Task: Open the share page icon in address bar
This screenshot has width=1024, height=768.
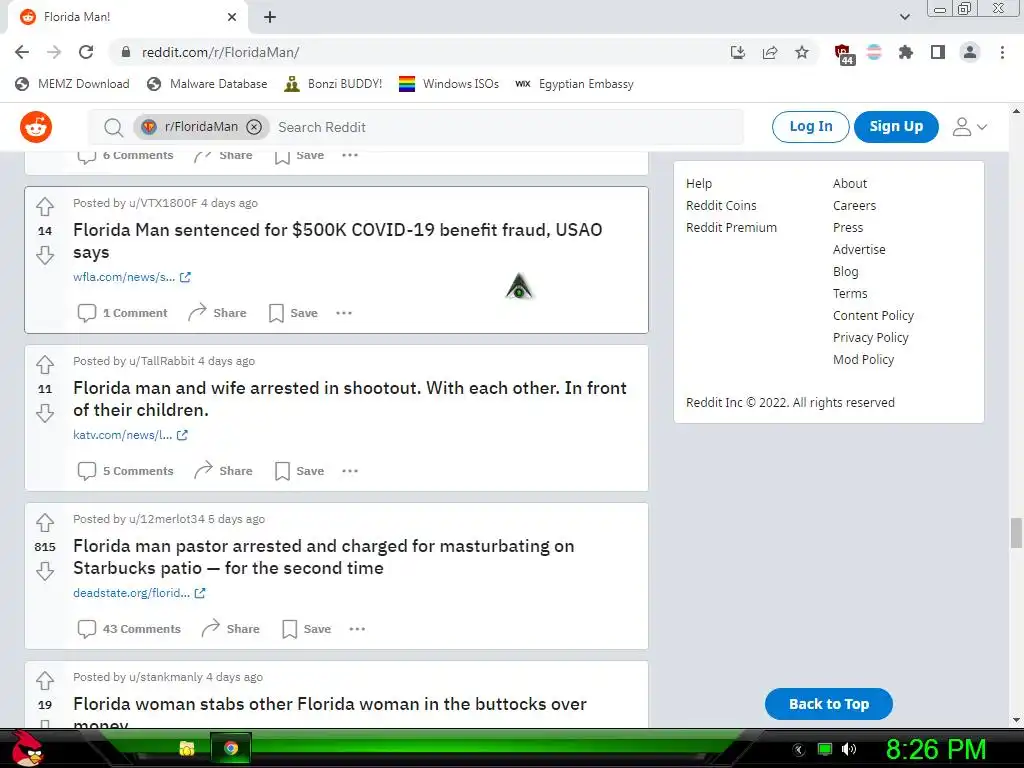Action: [x=770, y=52]
